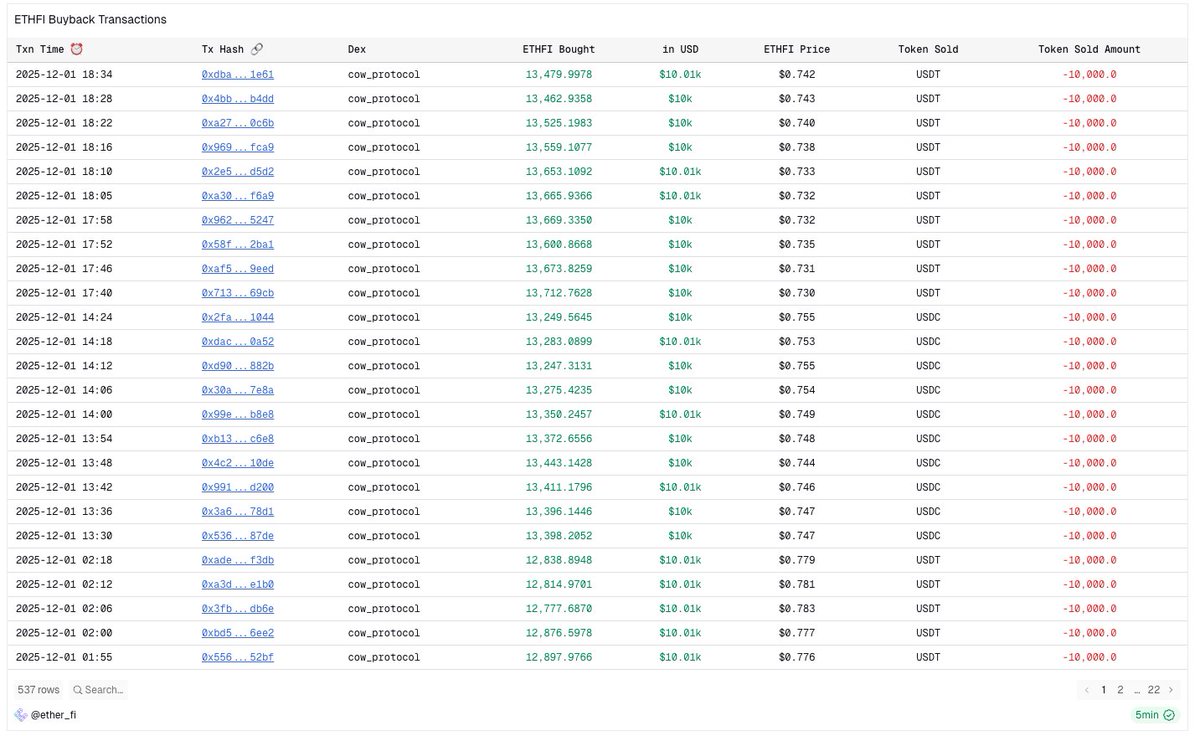Select ETHFI Bought value 13,525.1983
1200x736 pixels.
pyautogui.click(x=559, y=123)
